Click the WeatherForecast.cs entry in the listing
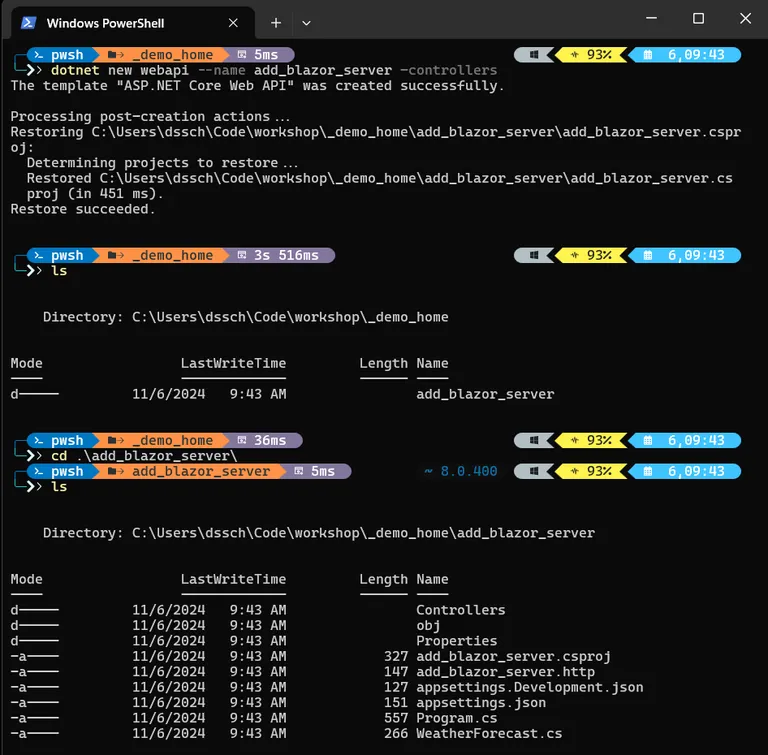The image size is (768, 755). [489, 733]
